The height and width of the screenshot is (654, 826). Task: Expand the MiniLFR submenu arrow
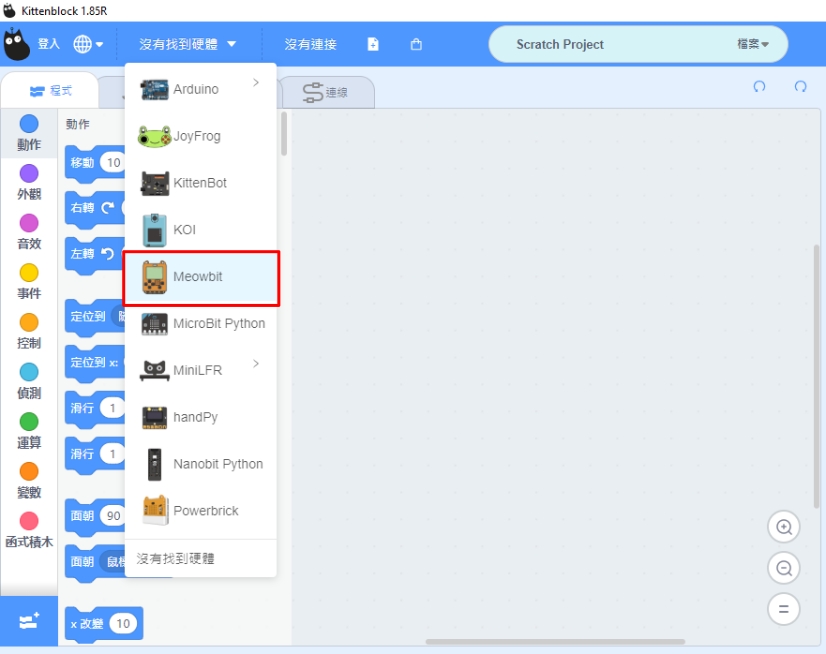pos(256,364)
